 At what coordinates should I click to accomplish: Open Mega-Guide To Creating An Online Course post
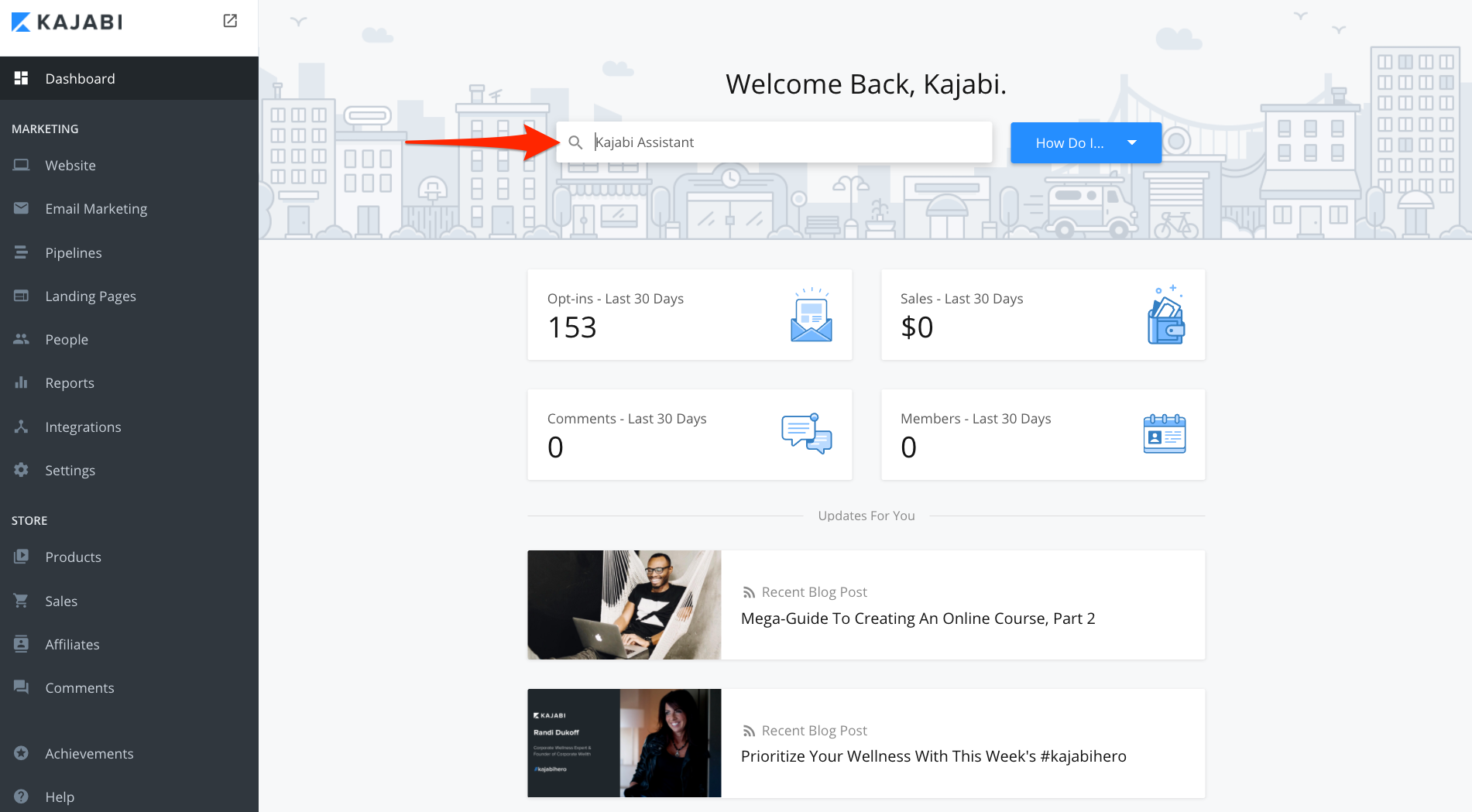click(x=918, y=618)
